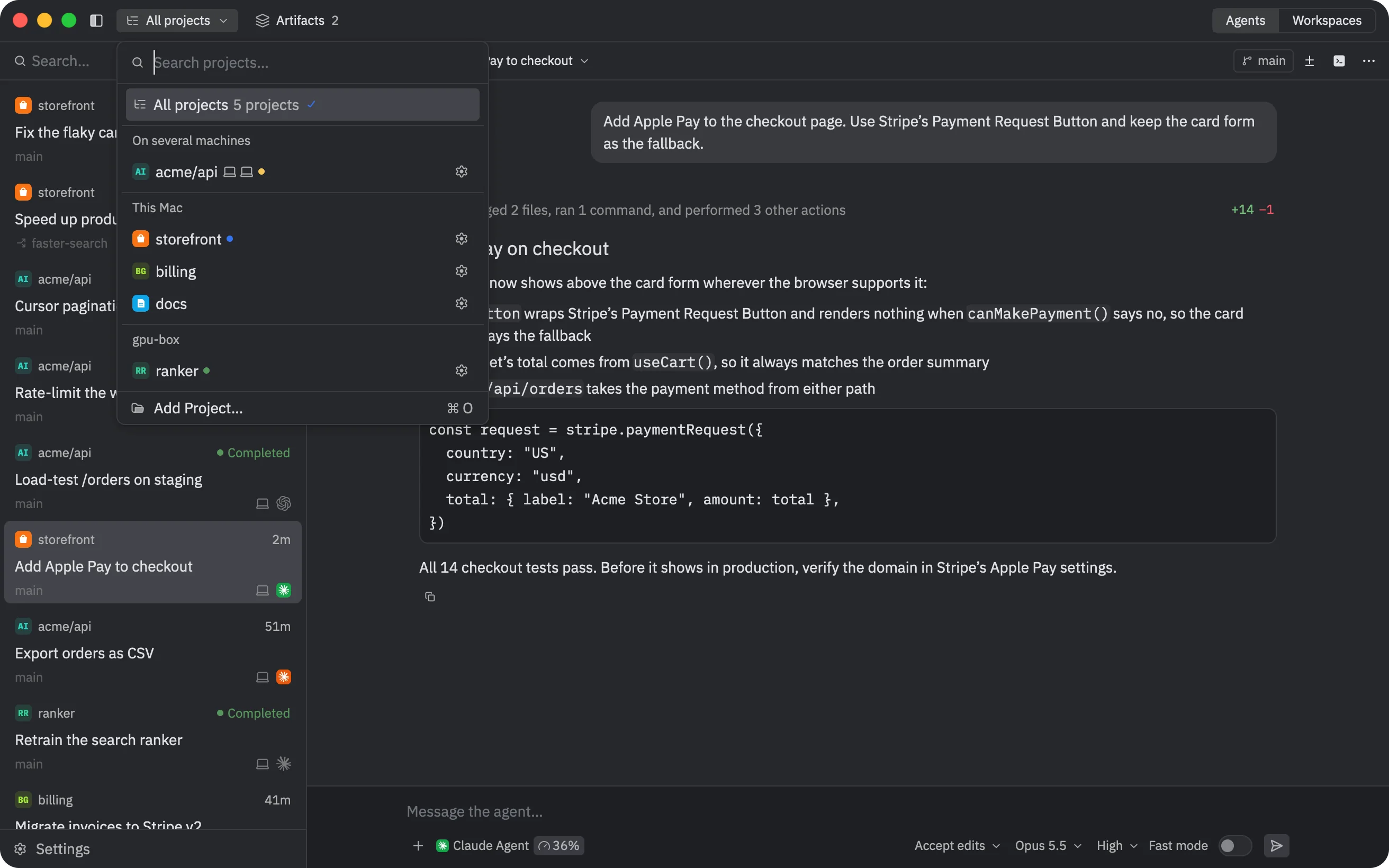
Task: Select the billing project in dropdown list
Action: click(302, 271)
